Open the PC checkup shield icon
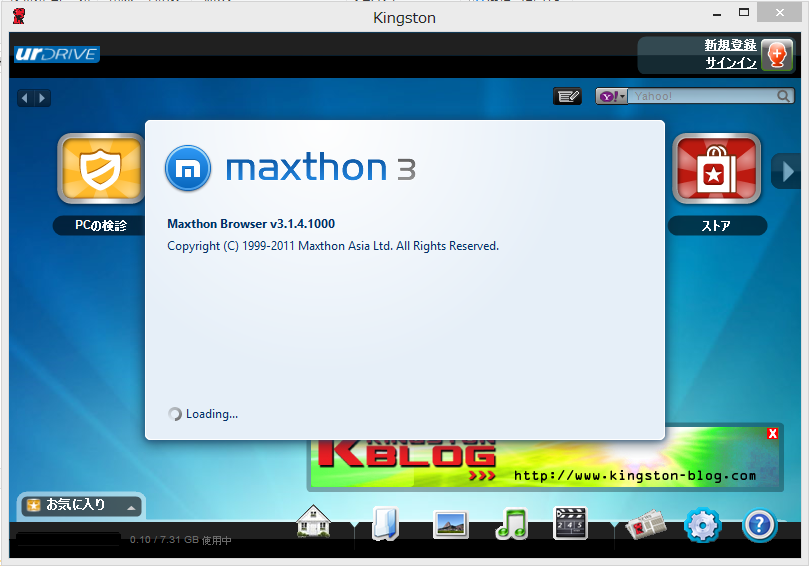The image size is (809, 566). pyautogui.click(x=101, y=168)
